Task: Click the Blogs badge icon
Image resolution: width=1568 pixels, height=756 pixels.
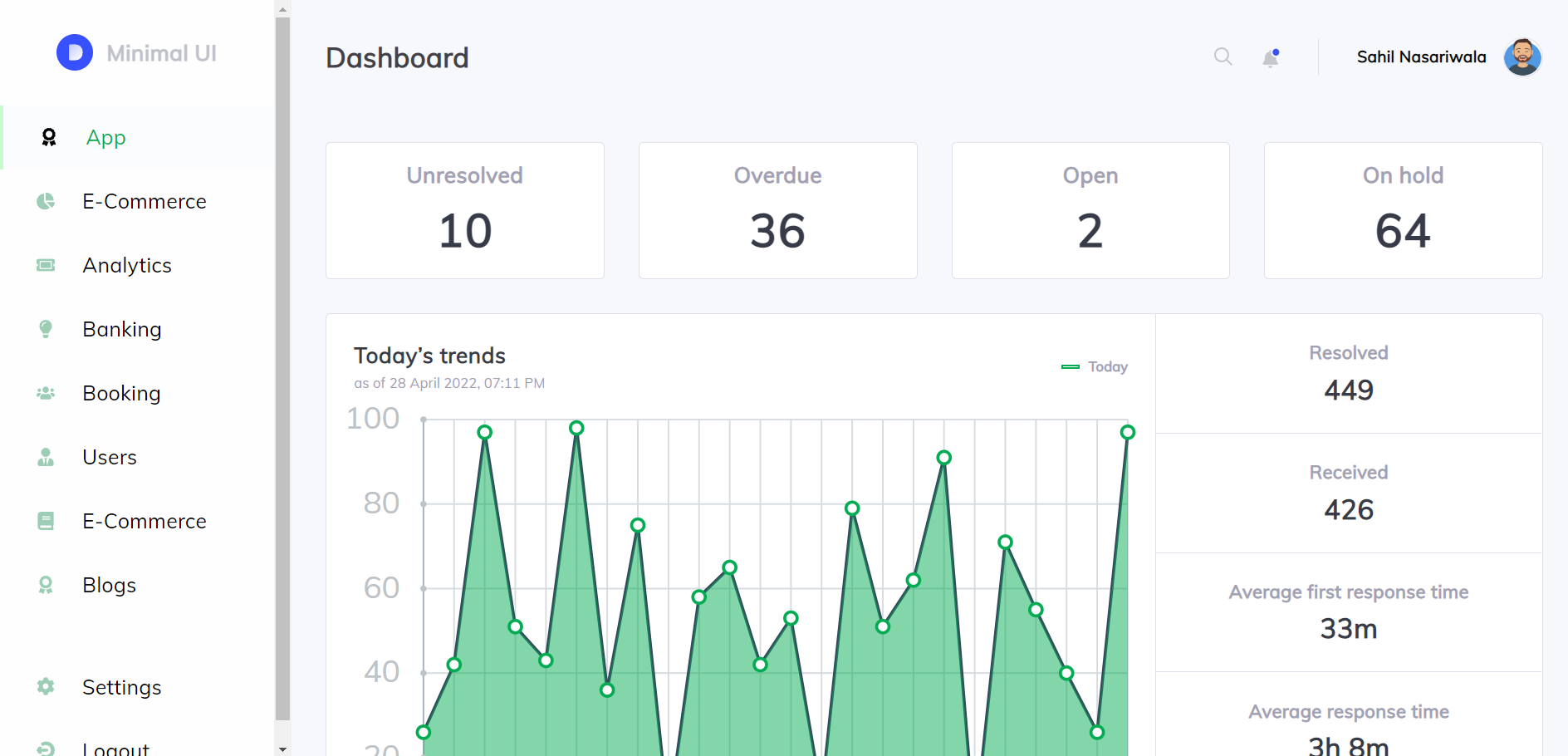Action: click(x=46, y=585)
